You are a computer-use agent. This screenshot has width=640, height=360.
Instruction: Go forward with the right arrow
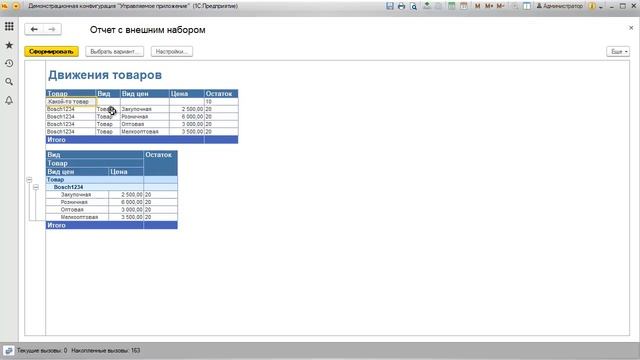[x=52, y=29]
